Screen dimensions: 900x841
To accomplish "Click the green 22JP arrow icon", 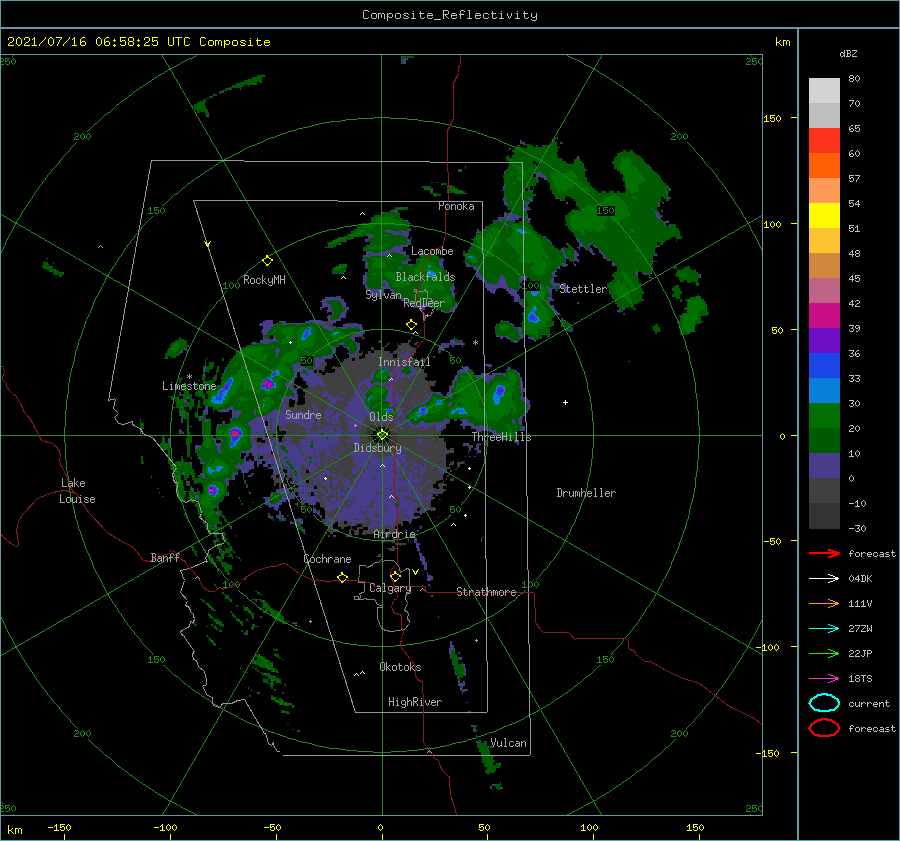I will point(824,653).
